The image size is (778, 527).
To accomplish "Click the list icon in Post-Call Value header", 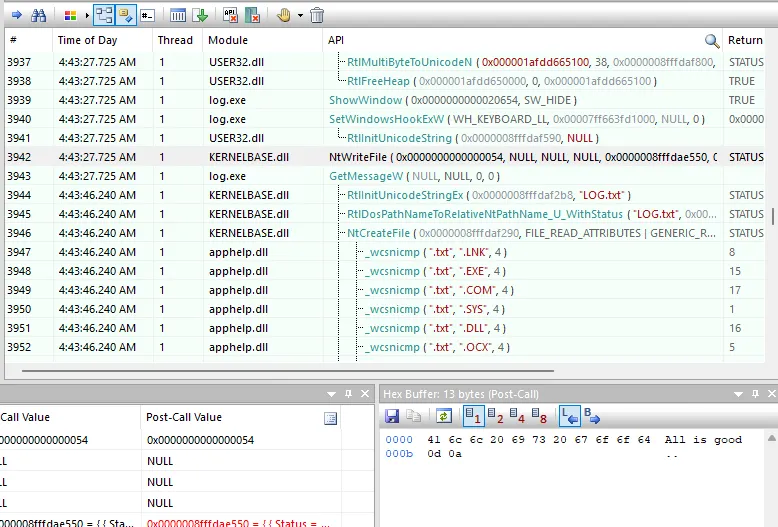I will 330,418.
